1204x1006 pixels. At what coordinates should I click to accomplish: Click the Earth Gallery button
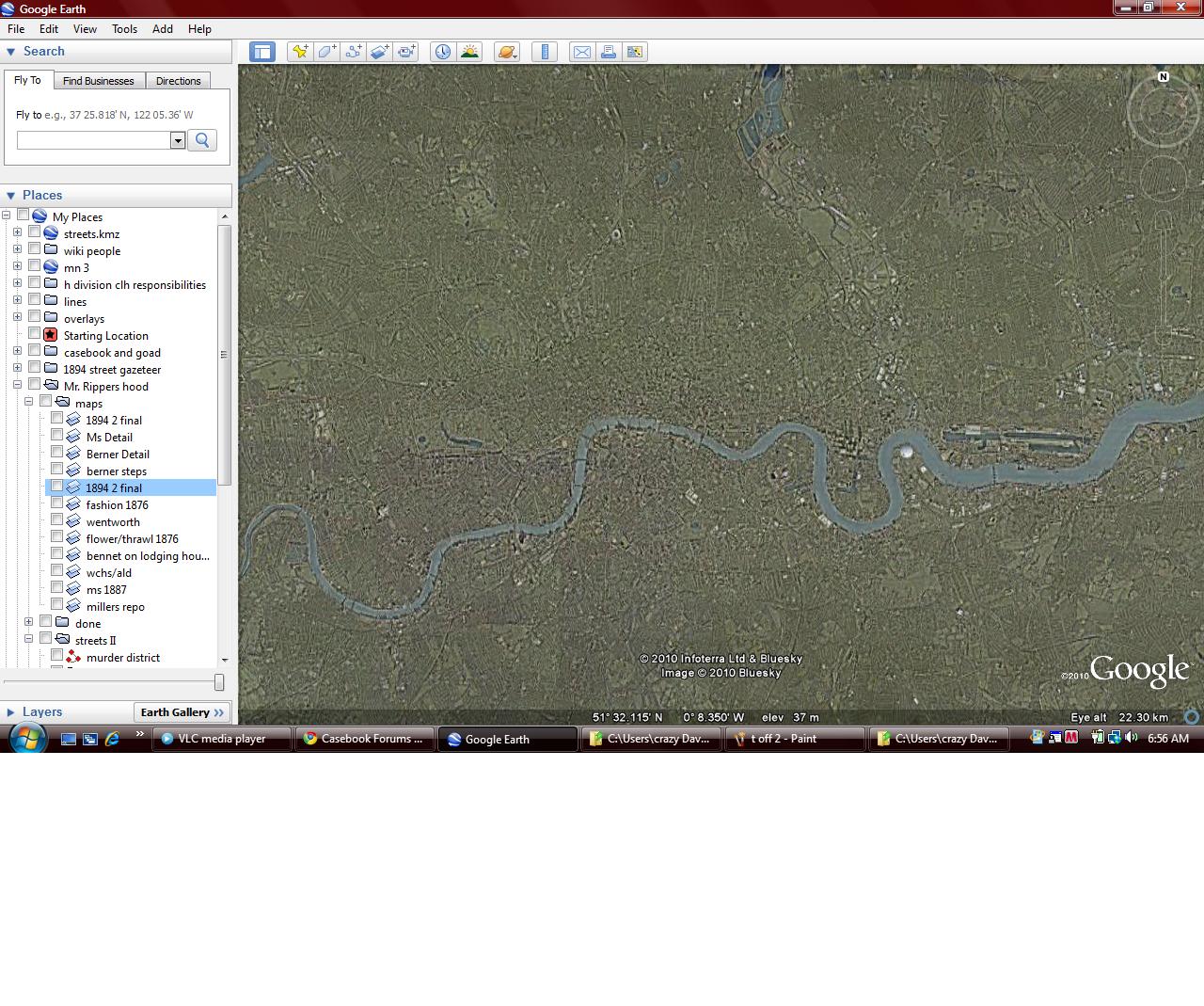pos(182,712)
